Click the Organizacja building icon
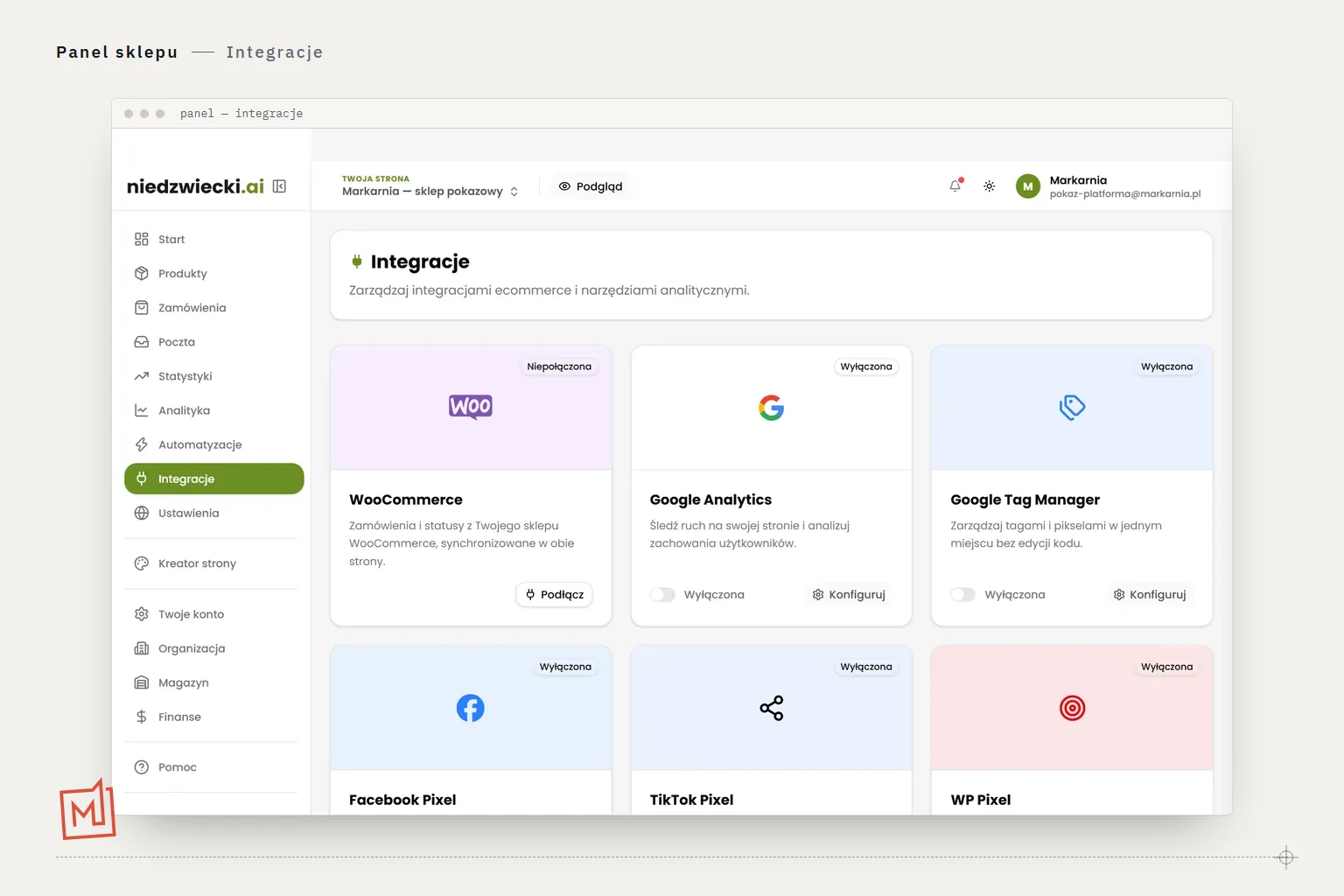 click(142, 648)
